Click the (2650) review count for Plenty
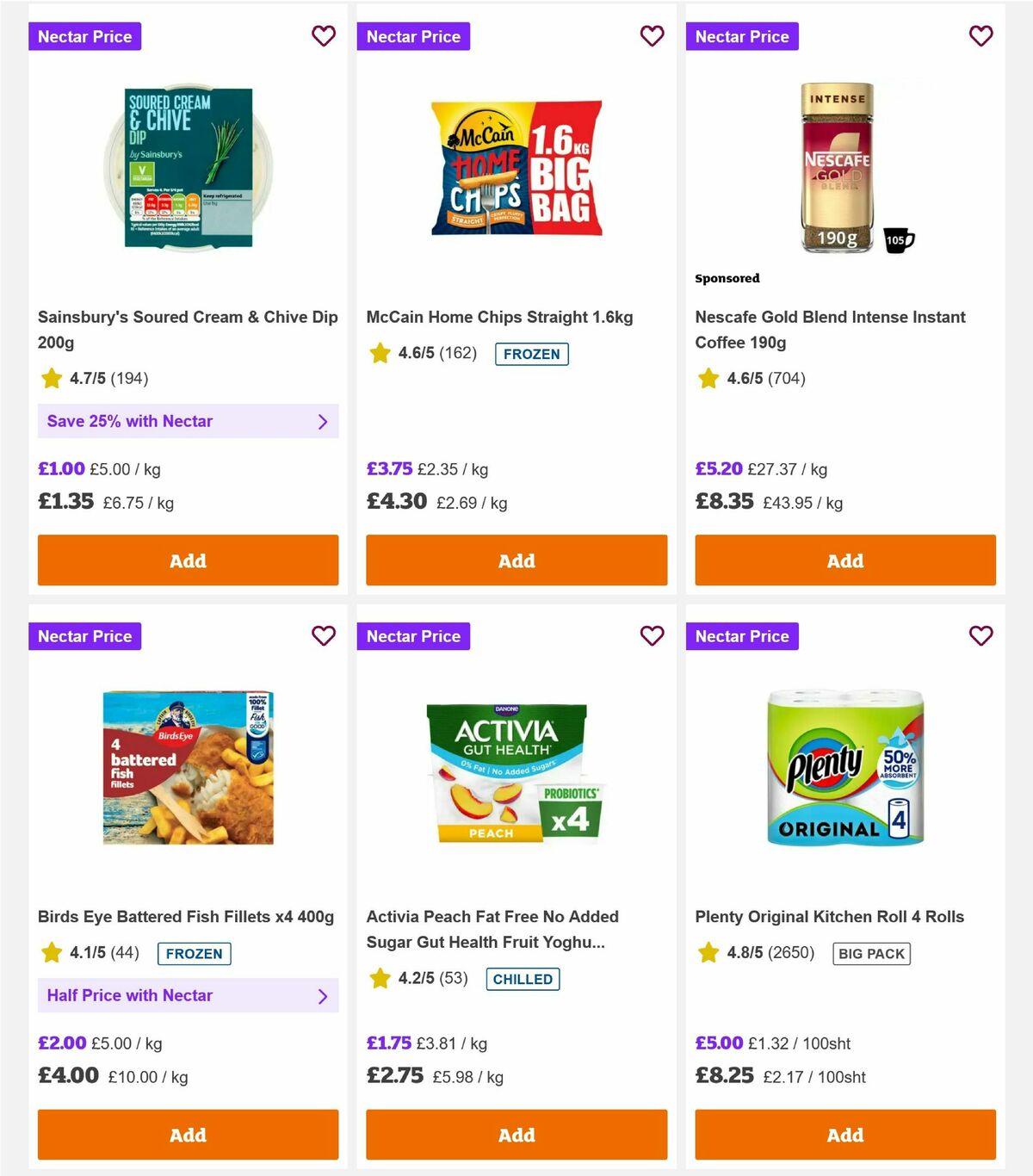Image resolution: width=1033 pixels, height=1176 pixels. pos(792,953)
